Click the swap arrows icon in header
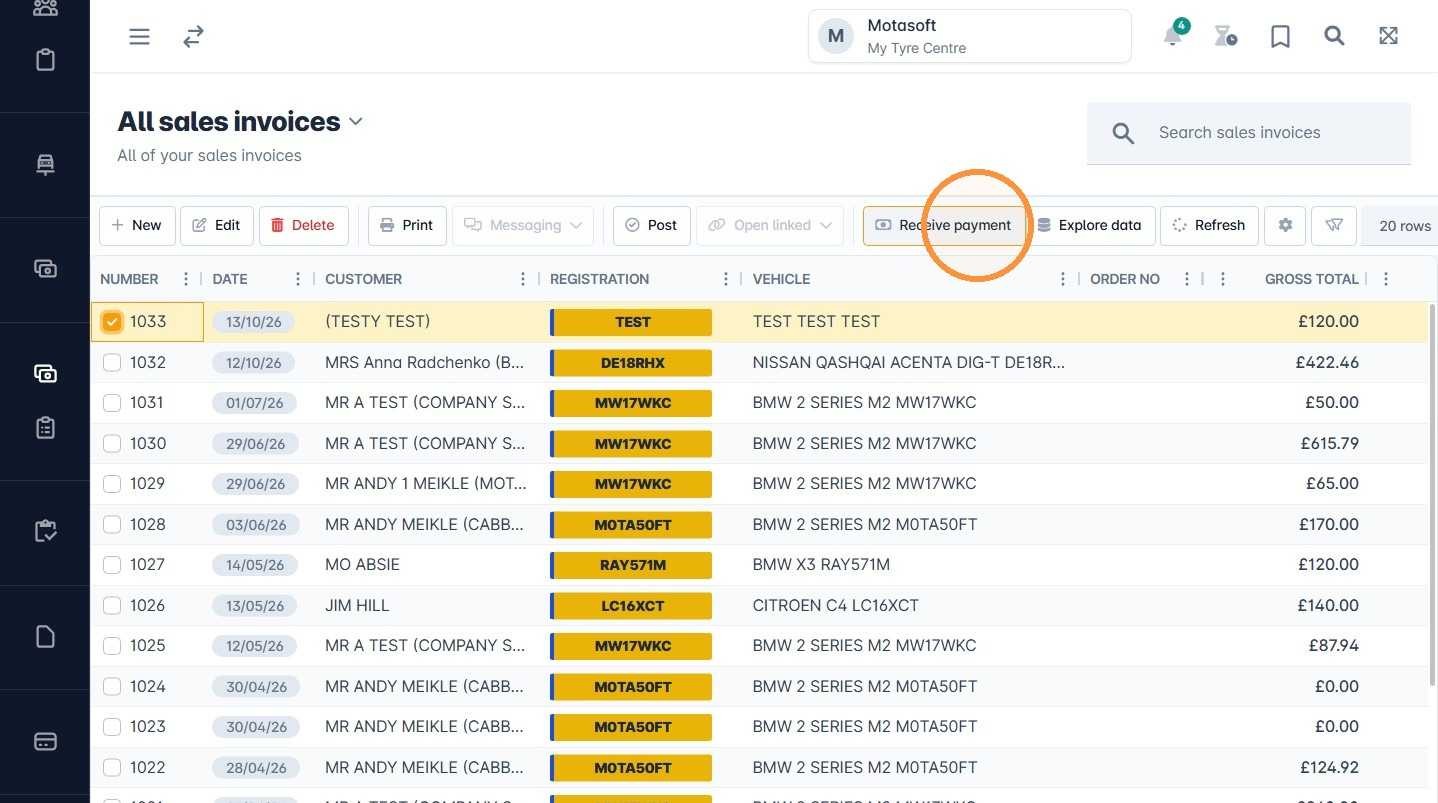 [193, 37]
